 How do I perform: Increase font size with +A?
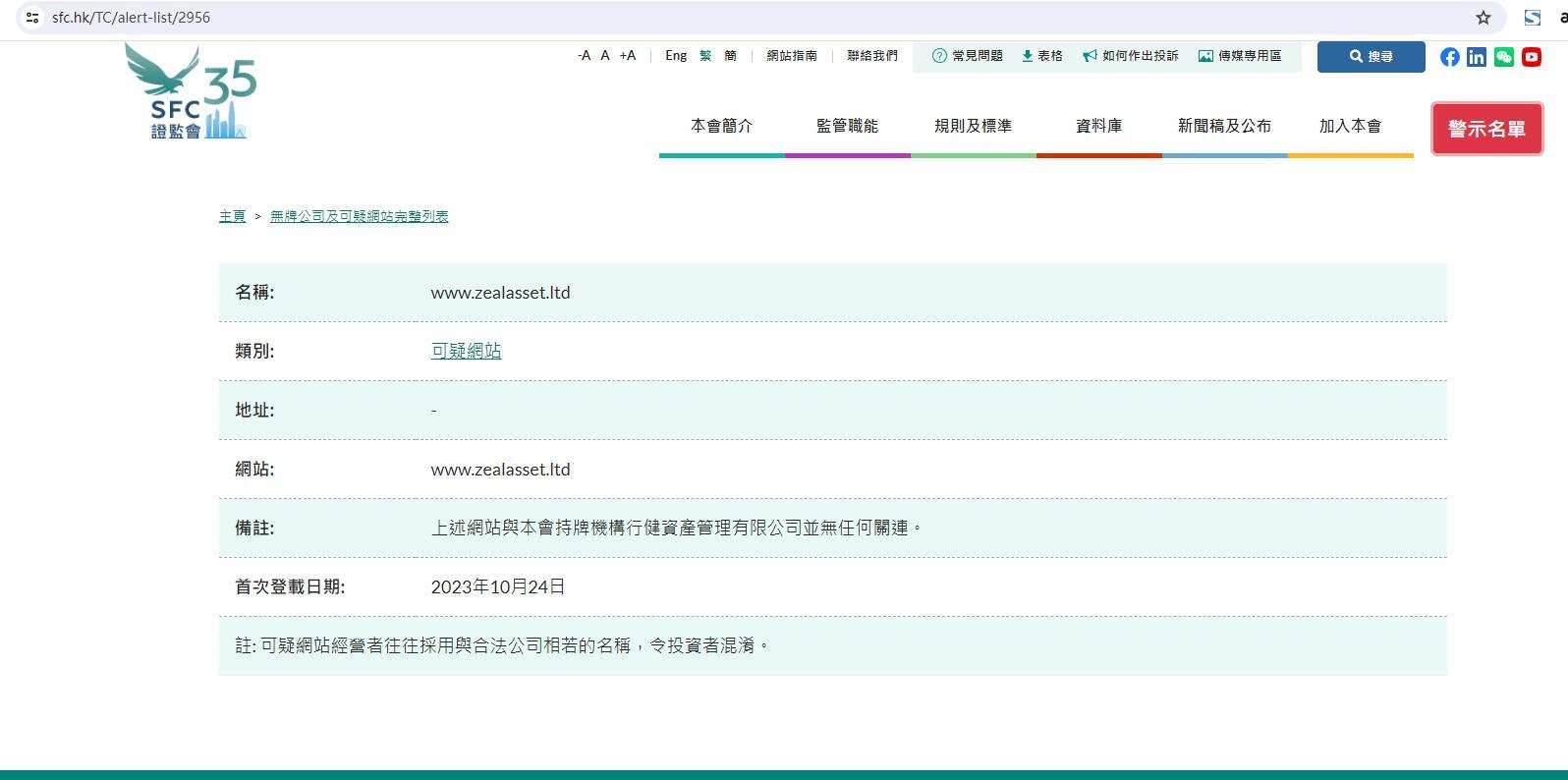tap(627, 56)
